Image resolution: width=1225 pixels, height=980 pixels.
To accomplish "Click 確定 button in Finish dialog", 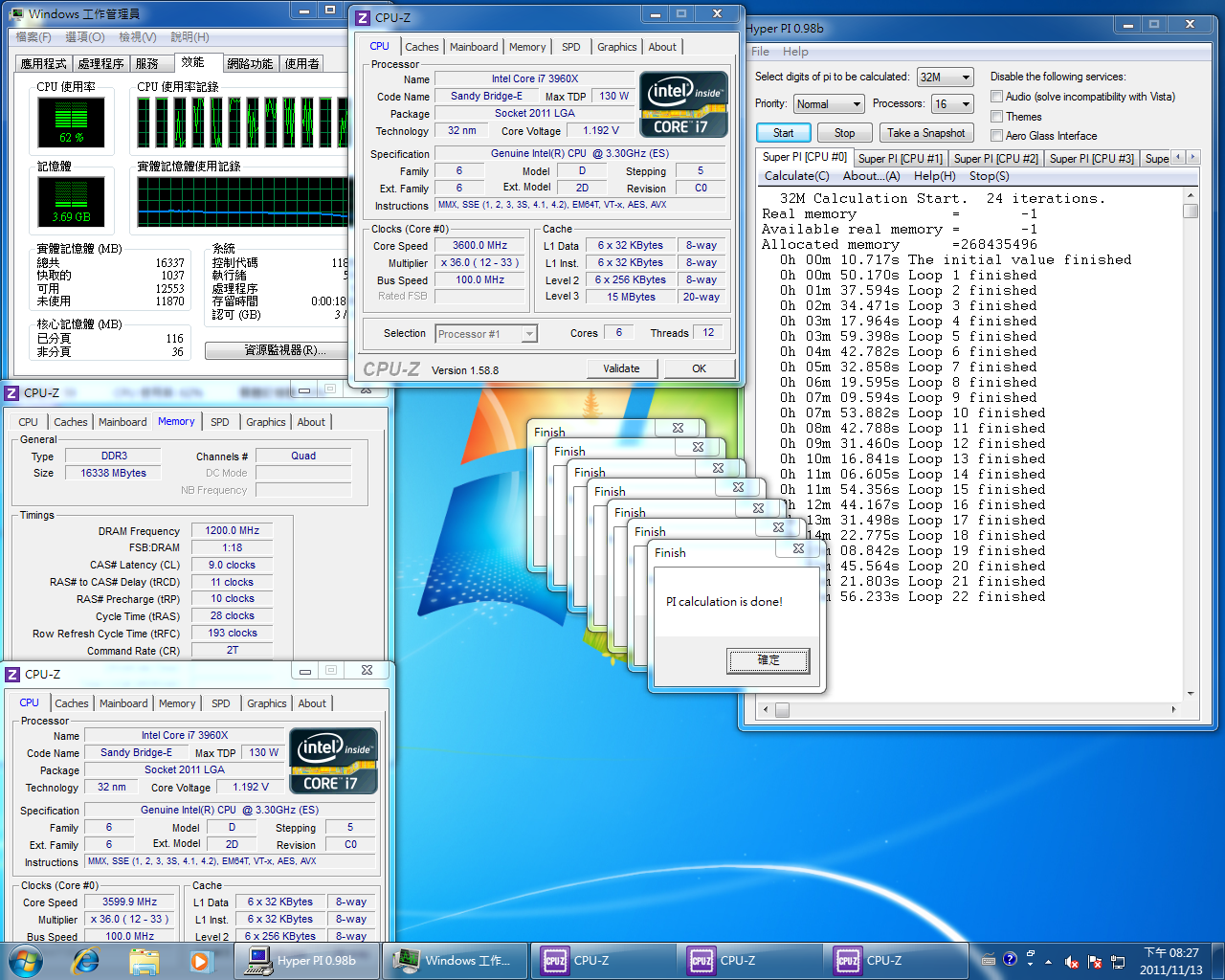I will [768, 660].
